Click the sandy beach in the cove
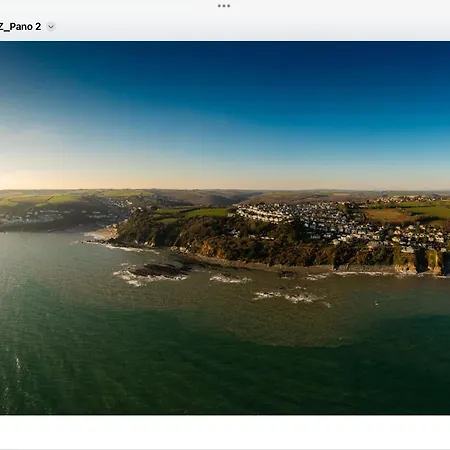Image resolution: width=450 pixels, height=450 pixels. [x=103, y=232]
